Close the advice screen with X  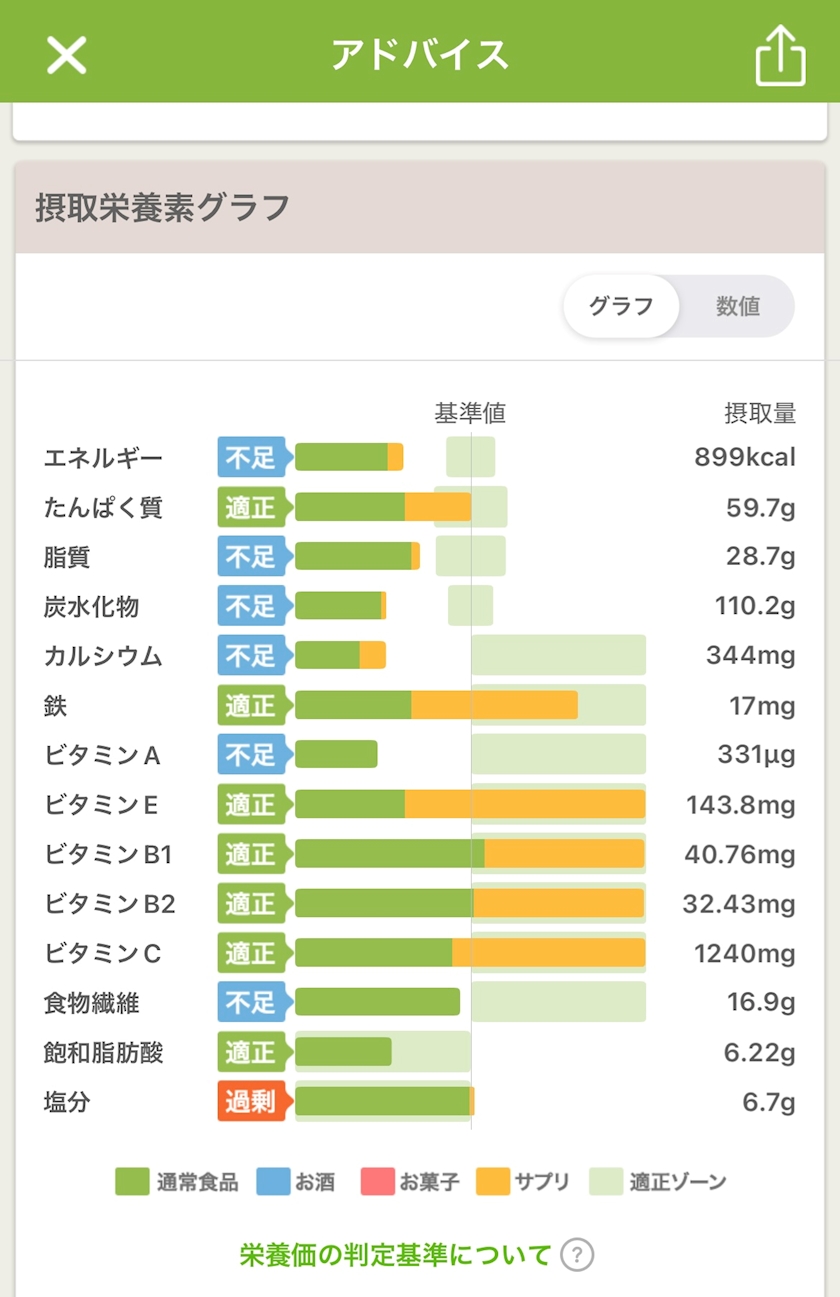pos(67,55)
